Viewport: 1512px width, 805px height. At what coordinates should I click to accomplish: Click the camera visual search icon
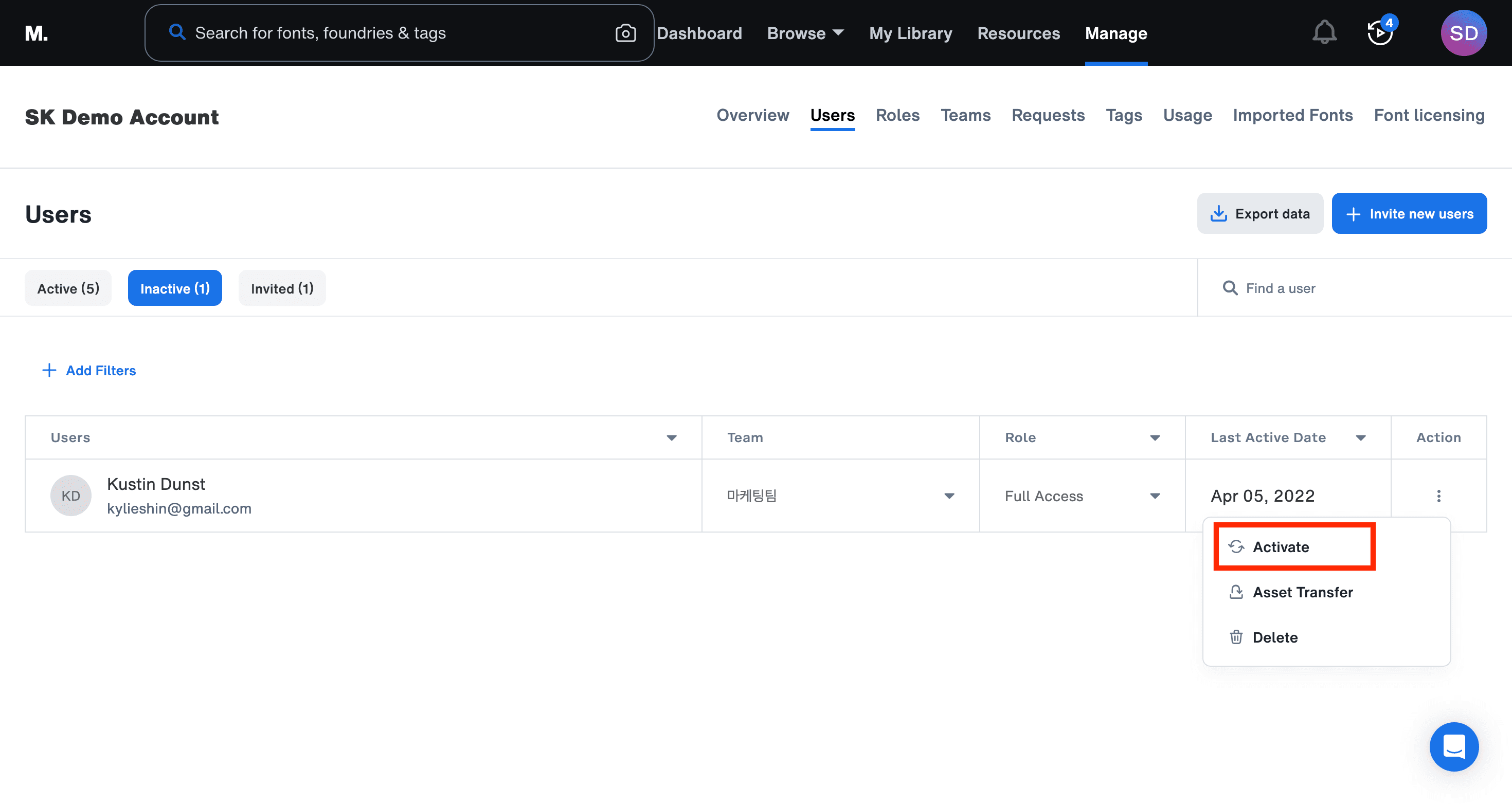click(625, 33)
